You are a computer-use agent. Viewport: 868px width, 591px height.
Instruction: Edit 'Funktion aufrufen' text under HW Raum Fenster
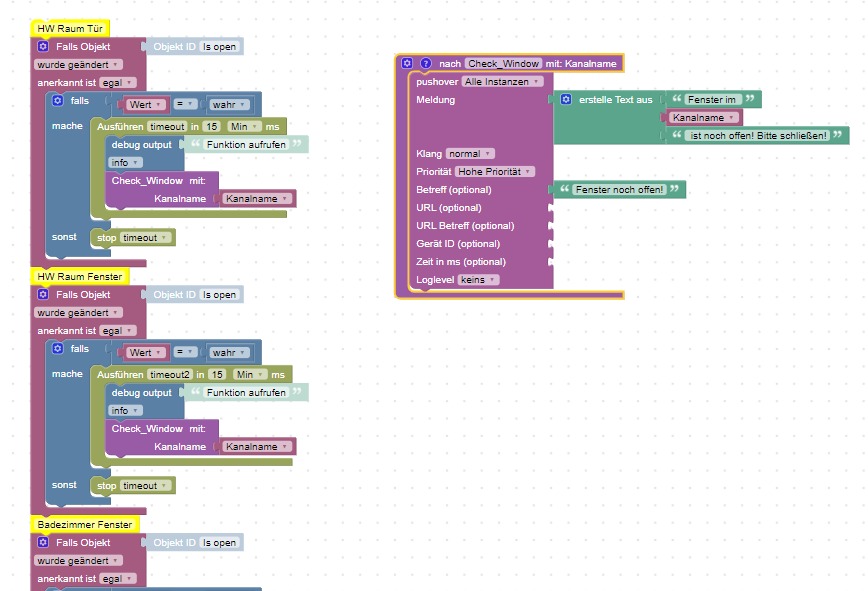(246, 392)
